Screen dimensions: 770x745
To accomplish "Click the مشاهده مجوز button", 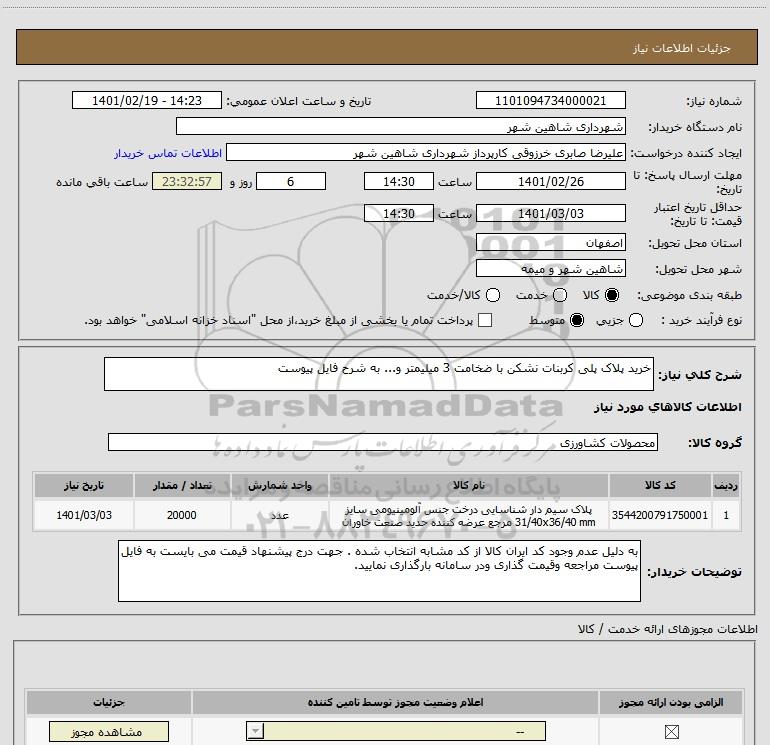I will (109, 732).
